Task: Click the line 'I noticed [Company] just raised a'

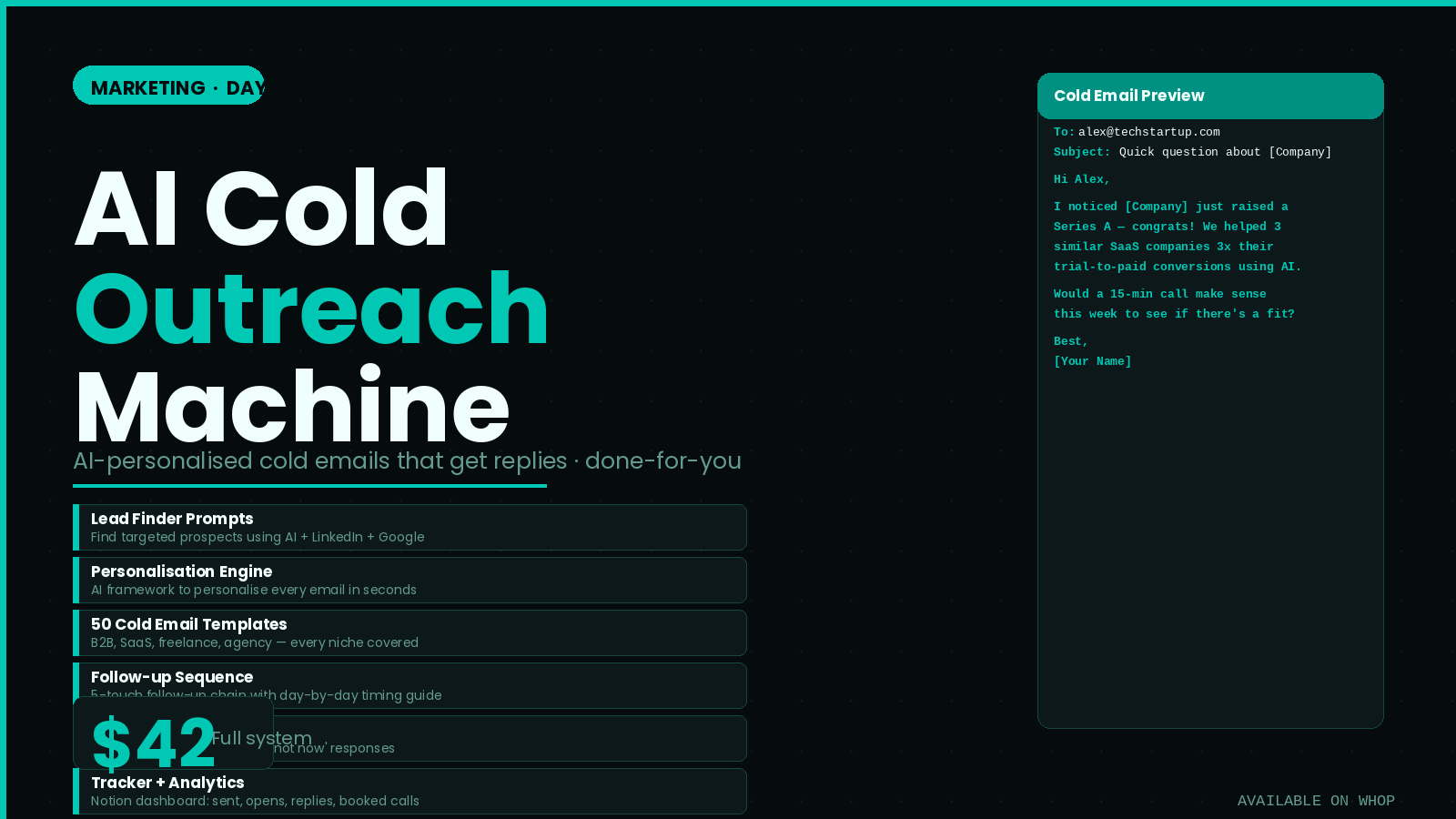Action: 1171,207
